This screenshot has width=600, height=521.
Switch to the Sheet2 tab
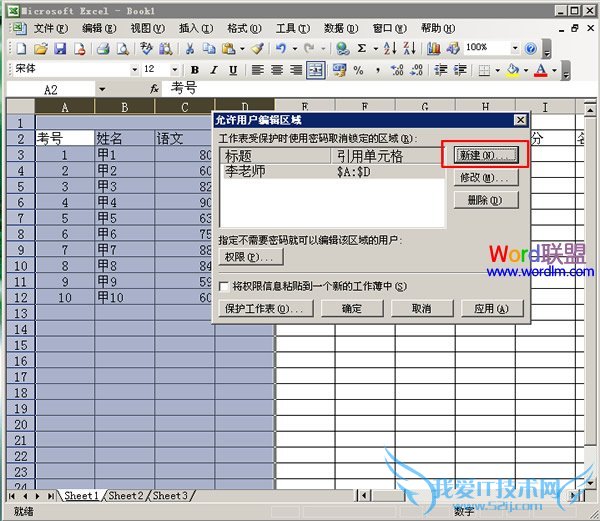pos(126,496)
